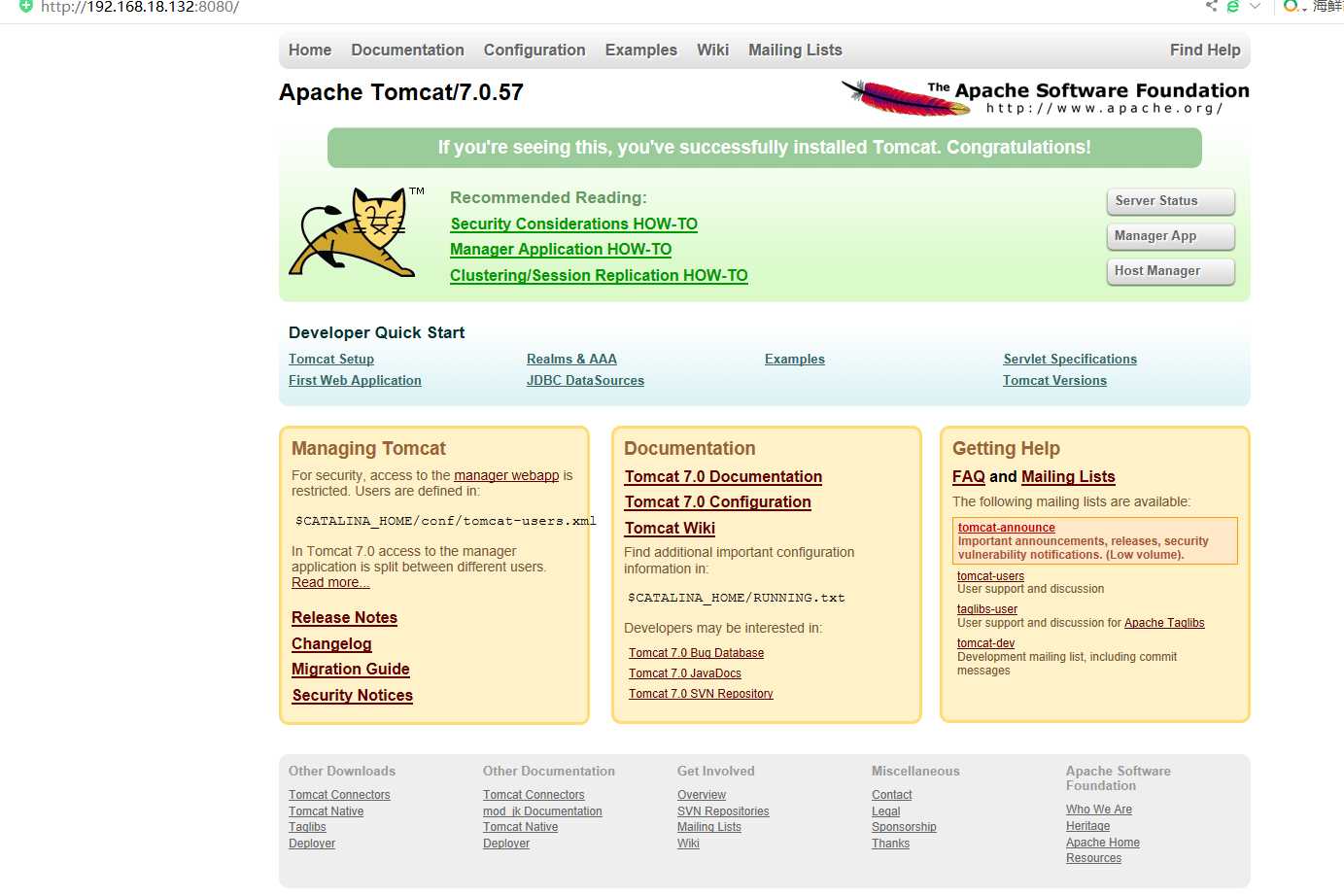
Task: Click the address bar URL field
Action: 139,7
